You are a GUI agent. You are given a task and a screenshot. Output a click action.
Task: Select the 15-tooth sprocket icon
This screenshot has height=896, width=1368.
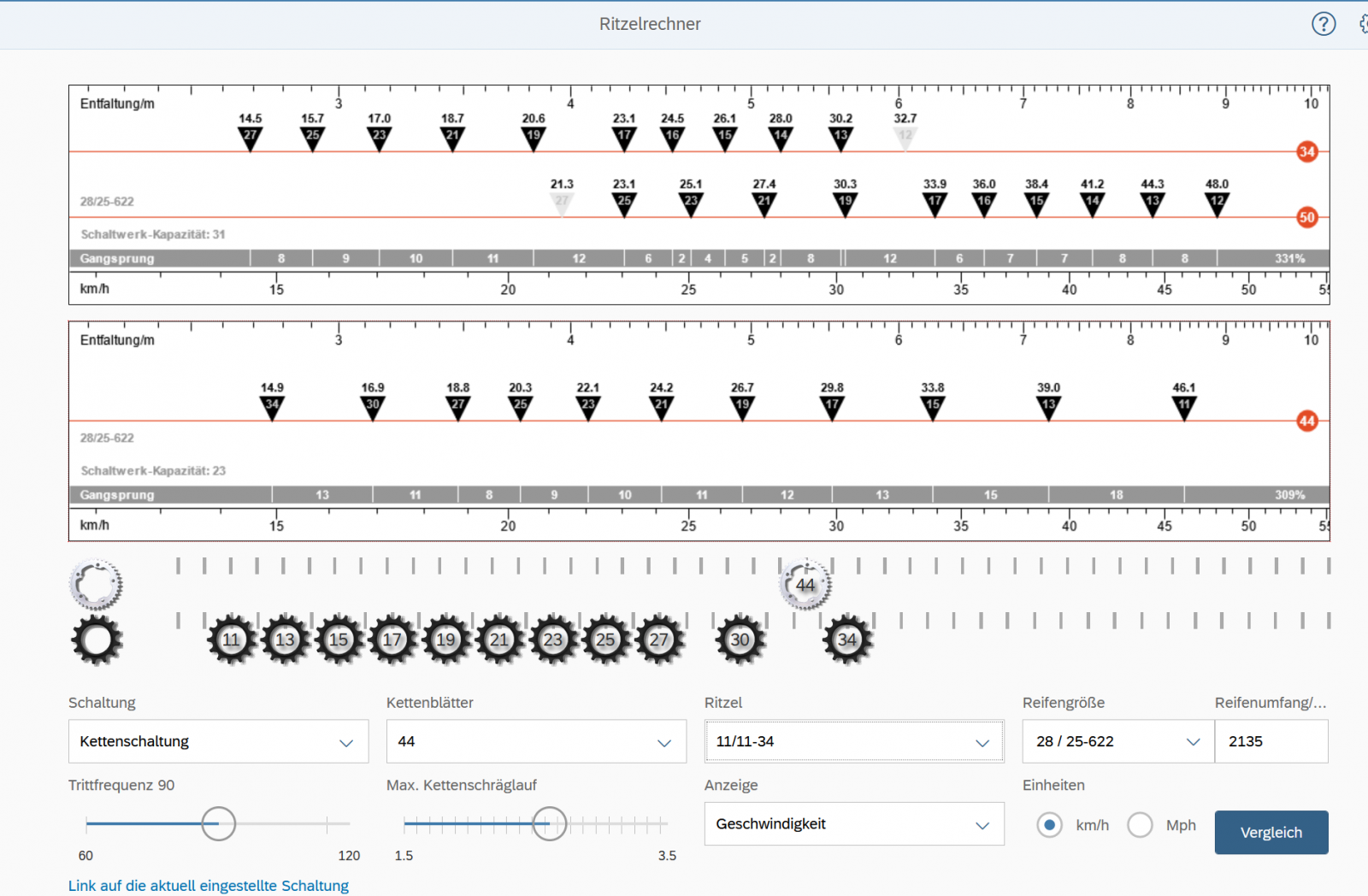pyautogui.click(x=339, y=640)
